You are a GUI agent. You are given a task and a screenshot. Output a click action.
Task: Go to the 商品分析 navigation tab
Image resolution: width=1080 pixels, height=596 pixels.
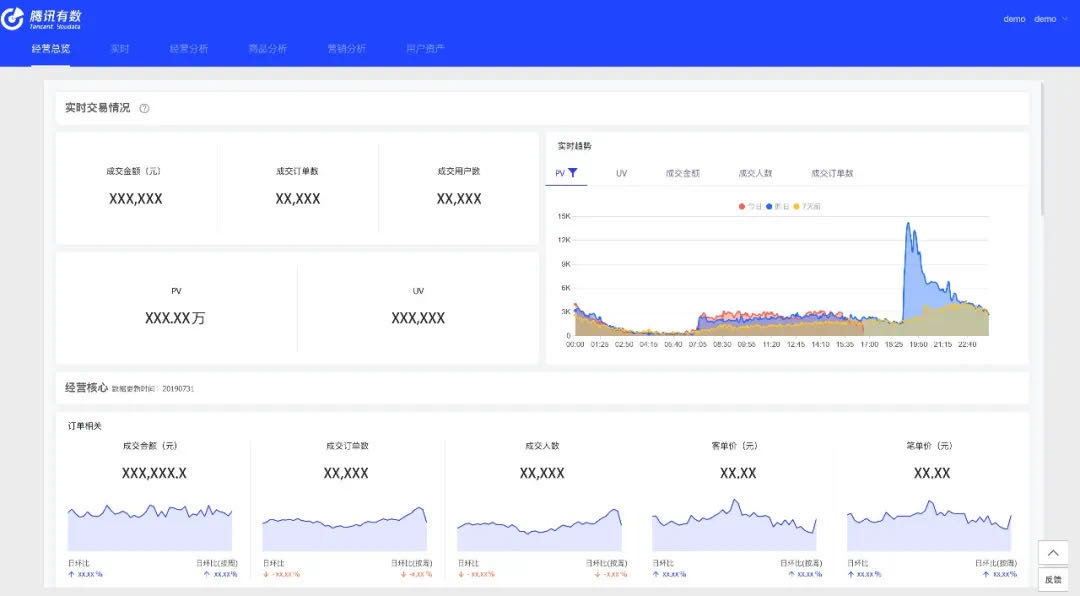[x=268, y=49]
